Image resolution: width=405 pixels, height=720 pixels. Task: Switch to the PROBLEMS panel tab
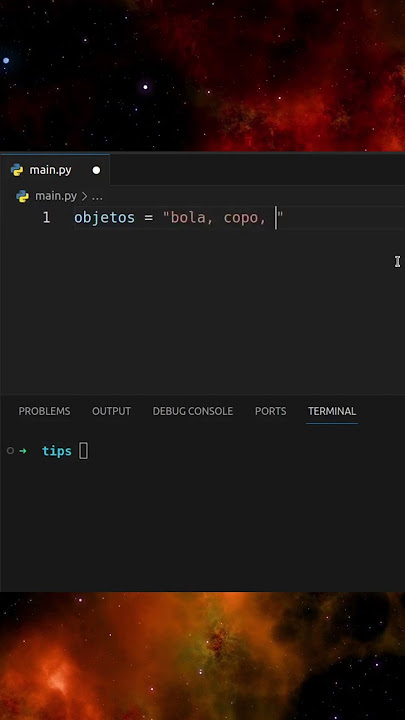pos(45,411)
